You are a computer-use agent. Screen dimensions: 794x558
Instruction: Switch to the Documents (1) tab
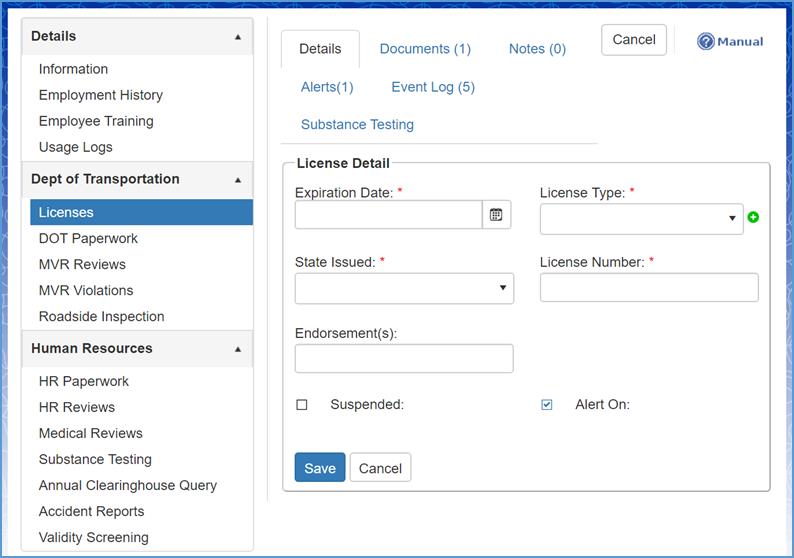click(425, 49)
